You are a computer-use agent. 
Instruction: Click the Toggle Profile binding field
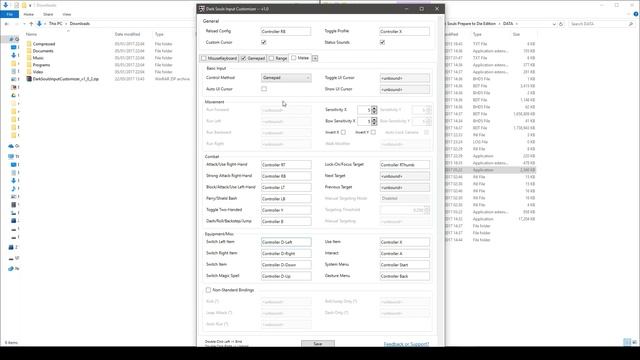pyautogui.click(x=404, y=31)
